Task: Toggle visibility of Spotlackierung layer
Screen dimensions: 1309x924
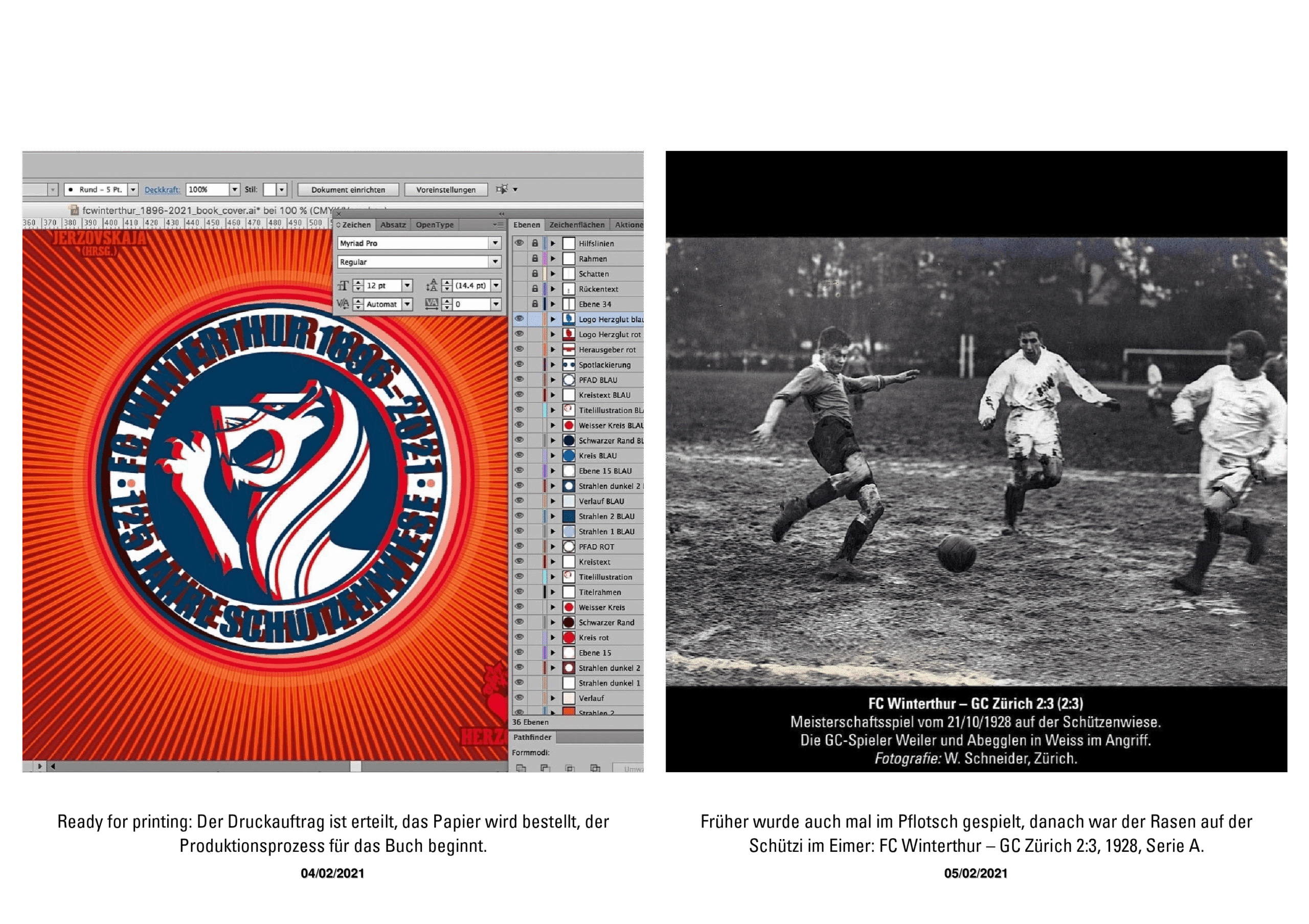Action: coord(519,364)
